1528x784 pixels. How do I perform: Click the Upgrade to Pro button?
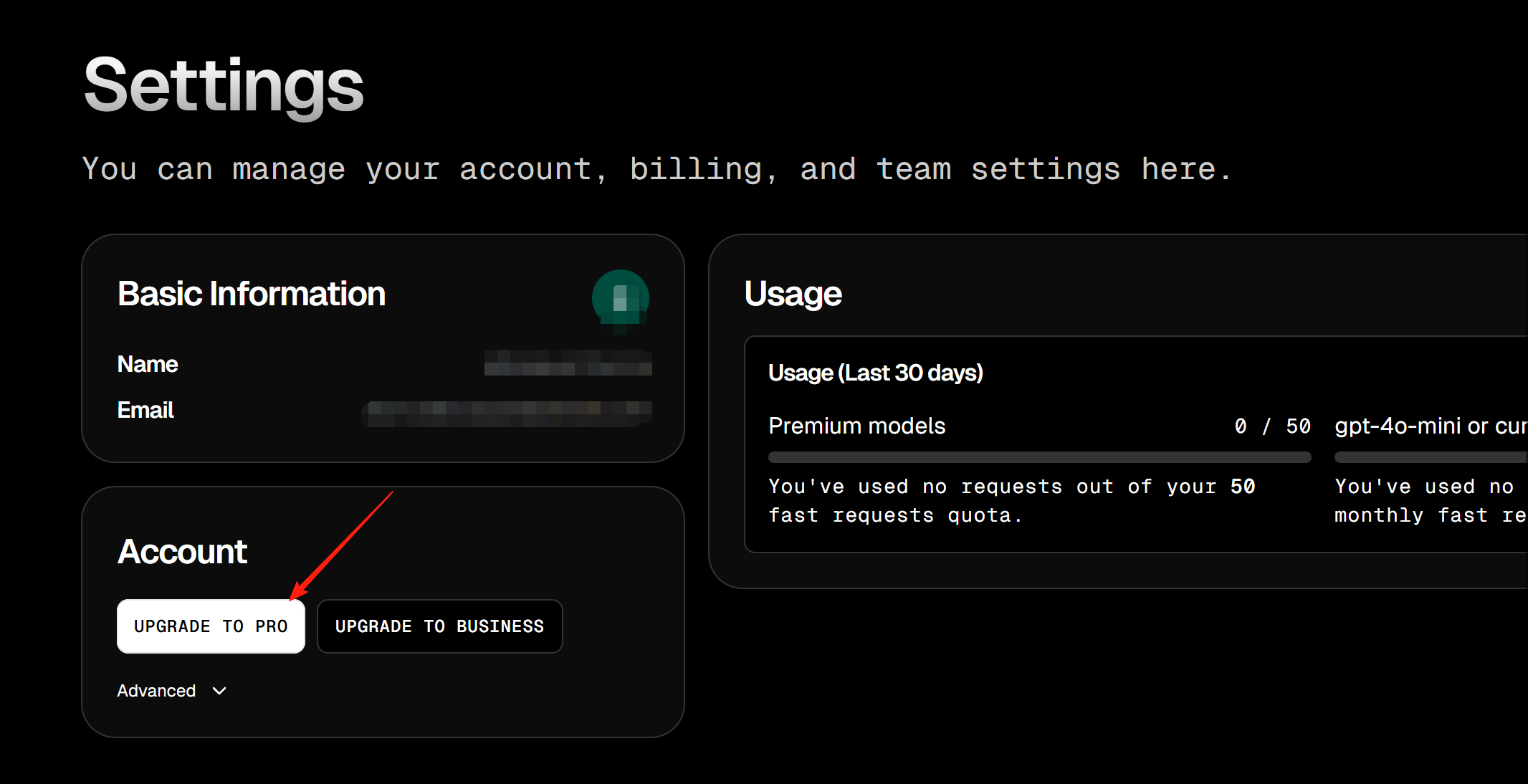[x=211, y=626]
